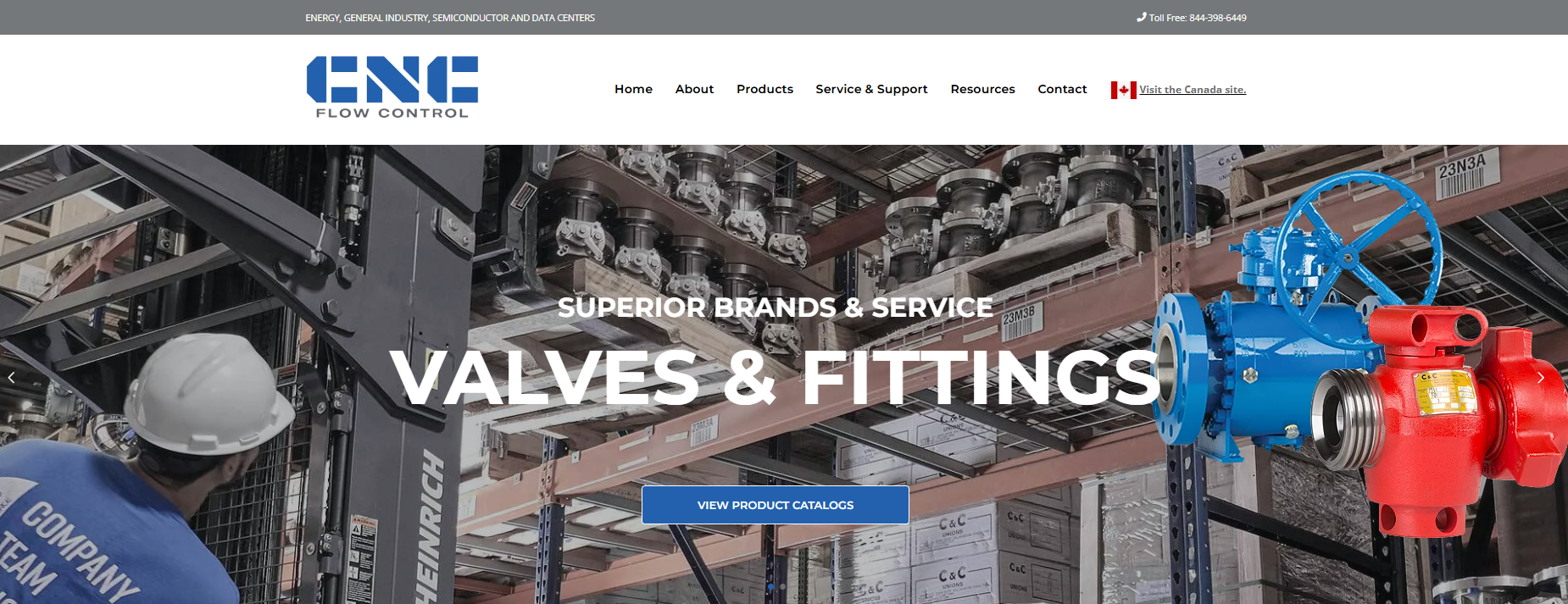Image resolution: width=1568 pixels, height=604 pixels.
Task: Select the first blue carousel dot
Action: click(770, 586)
